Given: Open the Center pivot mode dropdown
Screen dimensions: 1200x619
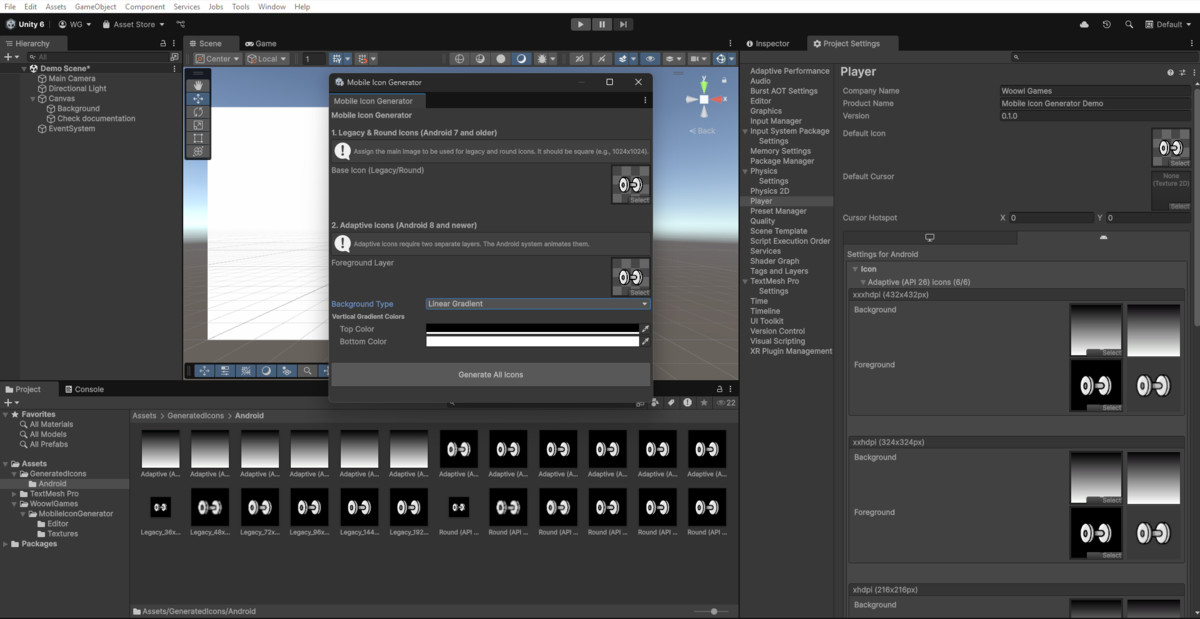Looking at the screenshot, I should coord(216,59).
